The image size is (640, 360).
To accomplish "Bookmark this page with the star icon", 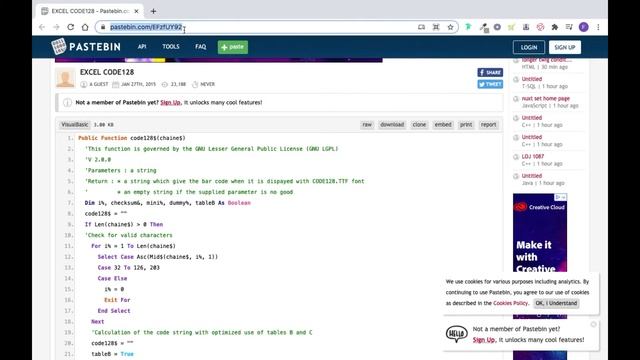I will 450,27.
